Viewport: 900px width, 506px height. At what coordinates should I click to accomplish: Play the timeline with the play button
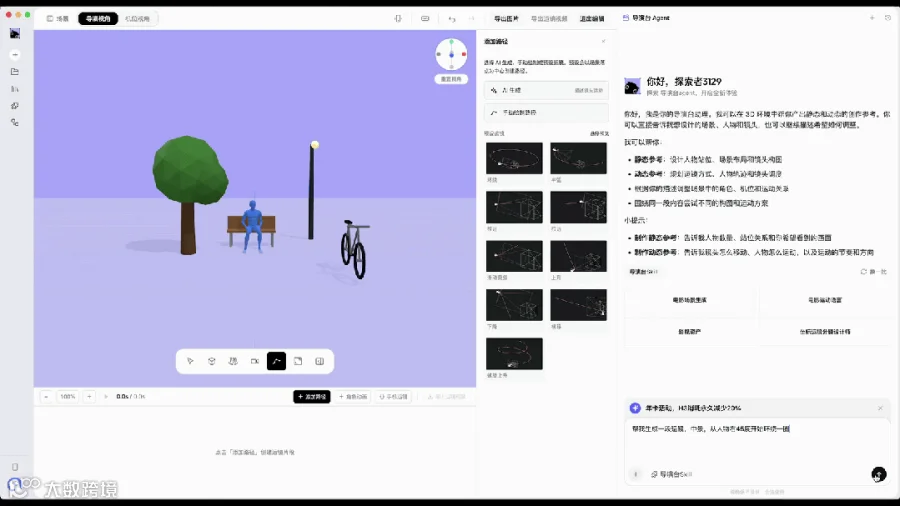tap(106, 396)
